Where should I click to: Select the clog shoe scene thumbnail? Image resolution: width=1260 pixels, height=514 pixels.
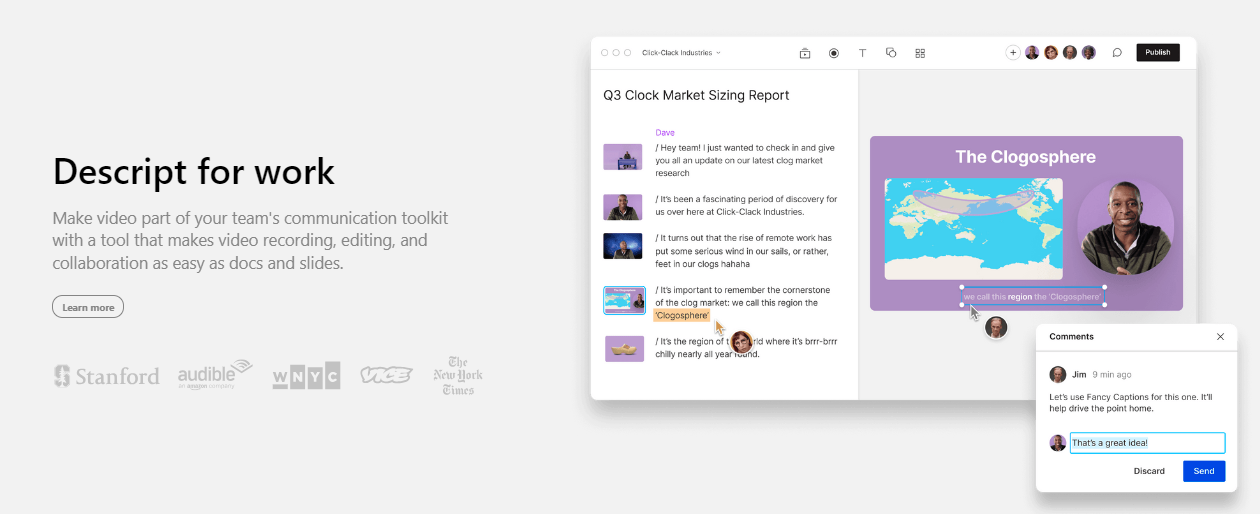click(x=623, y=348)
